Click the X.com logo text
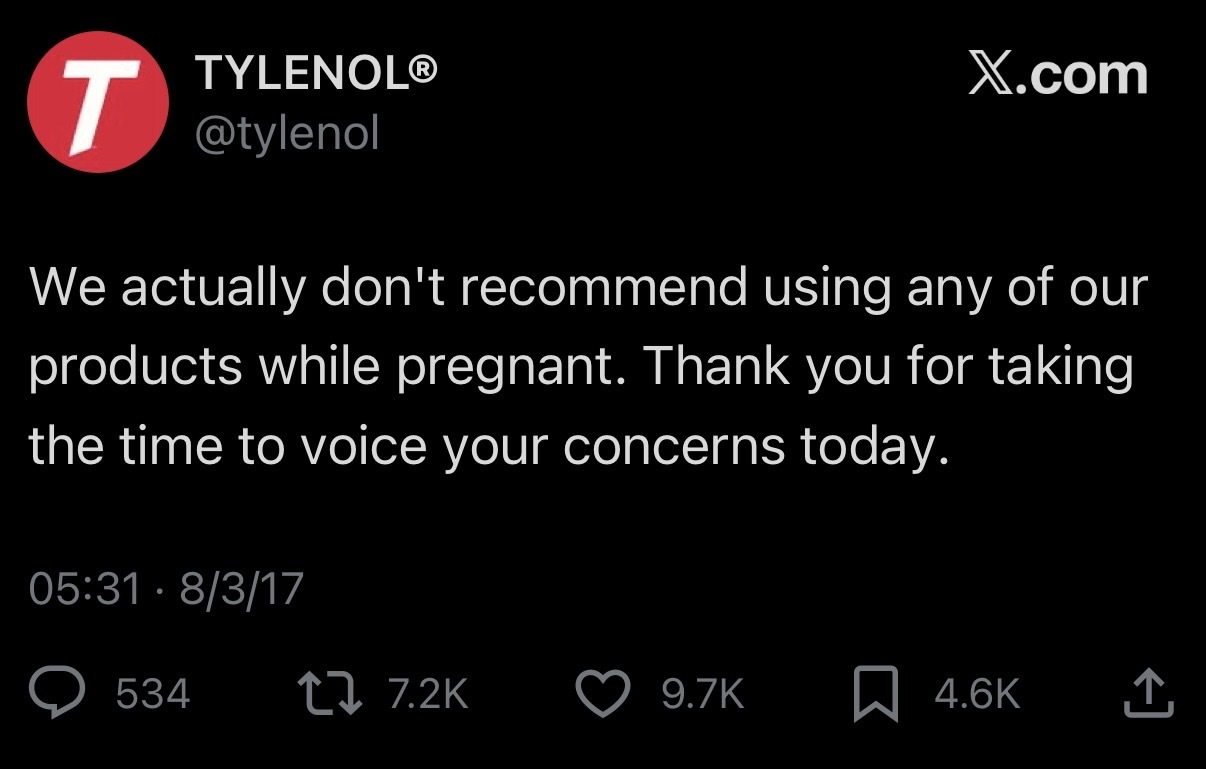 click(x=1057, y=75)
